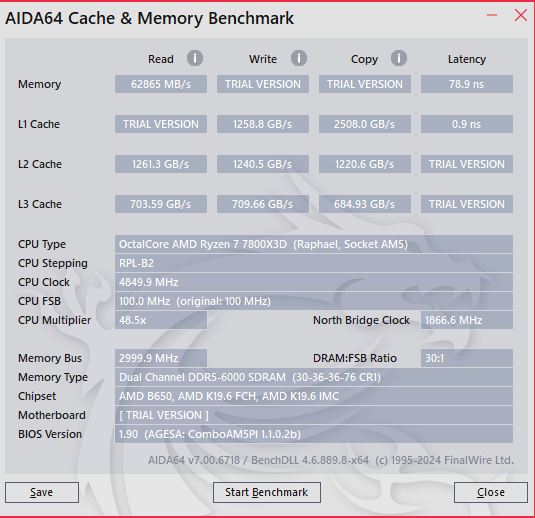This screenshot has height=518, width=535.
Task: Save the benchmark results
Action: tap(42, 492)
